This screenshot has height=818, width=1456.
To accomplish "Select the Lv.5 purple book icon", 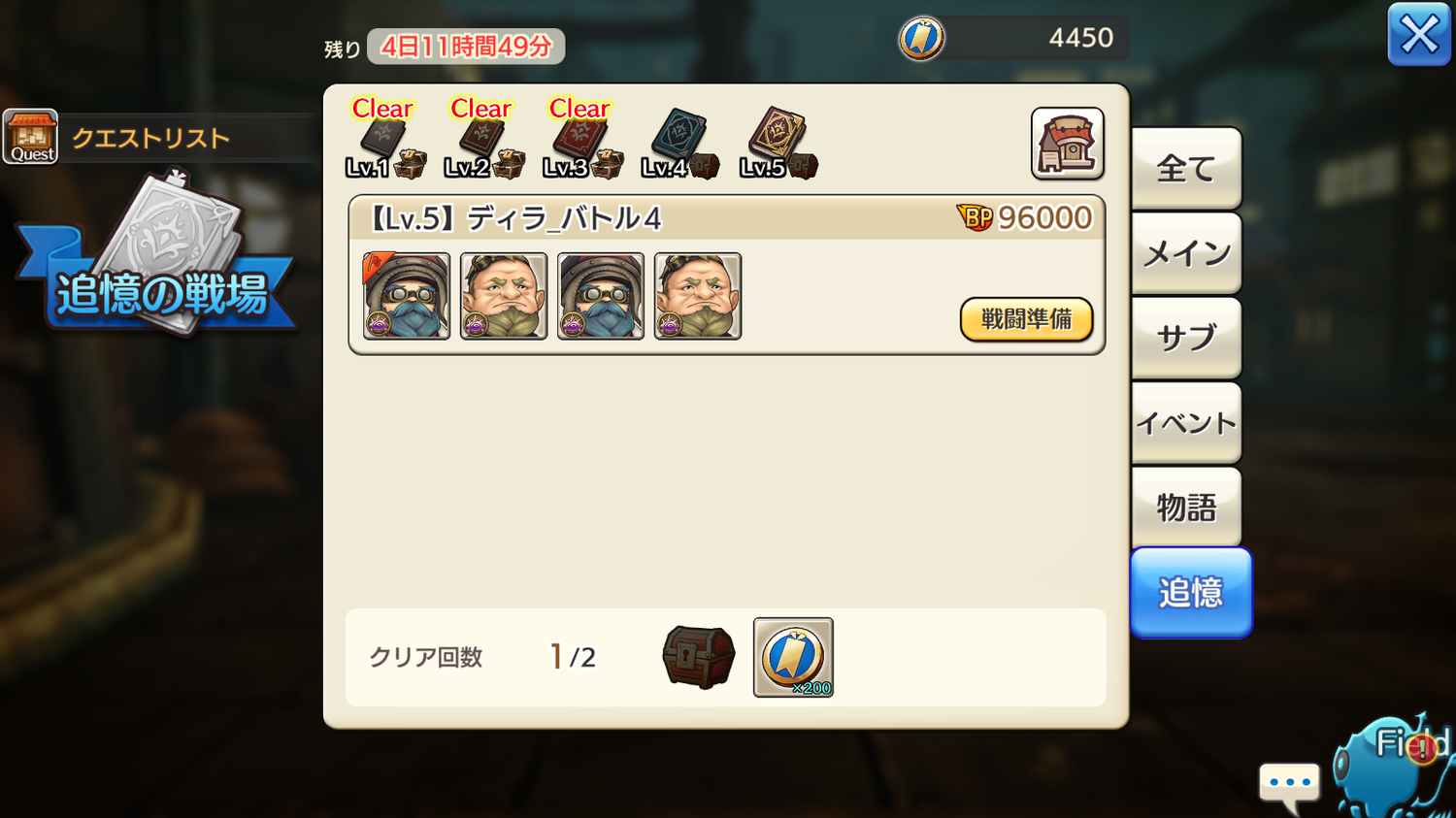I will point(778,144).
